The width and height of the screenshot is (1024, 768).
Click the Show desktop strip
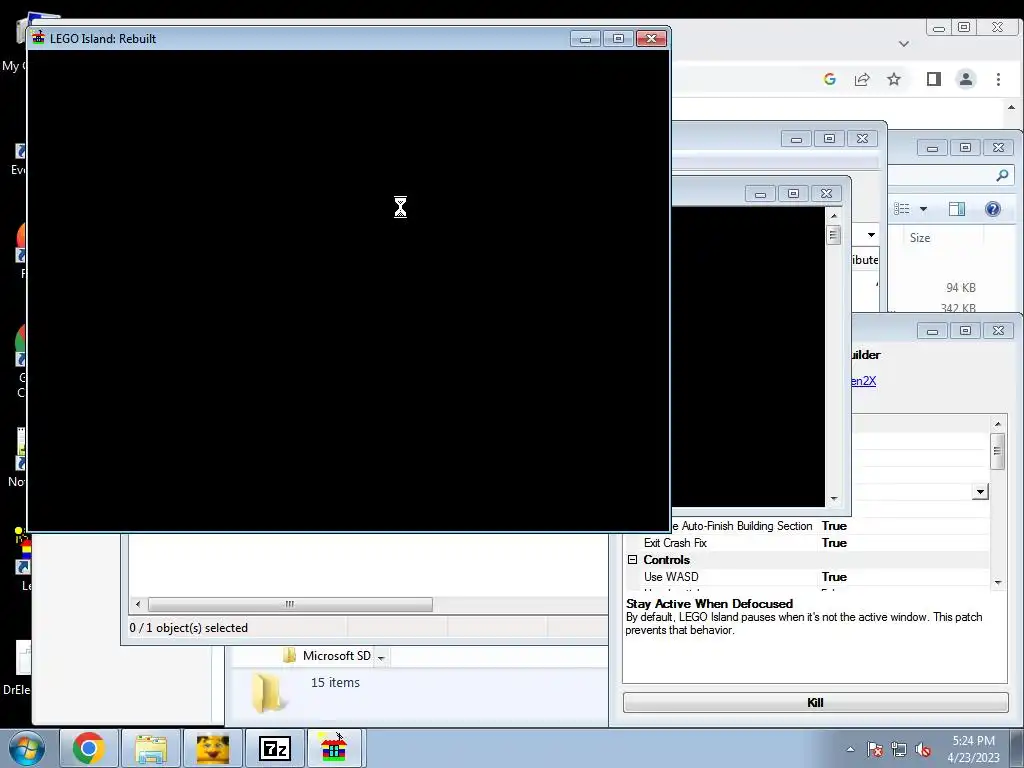click(x=1017, y=748)
